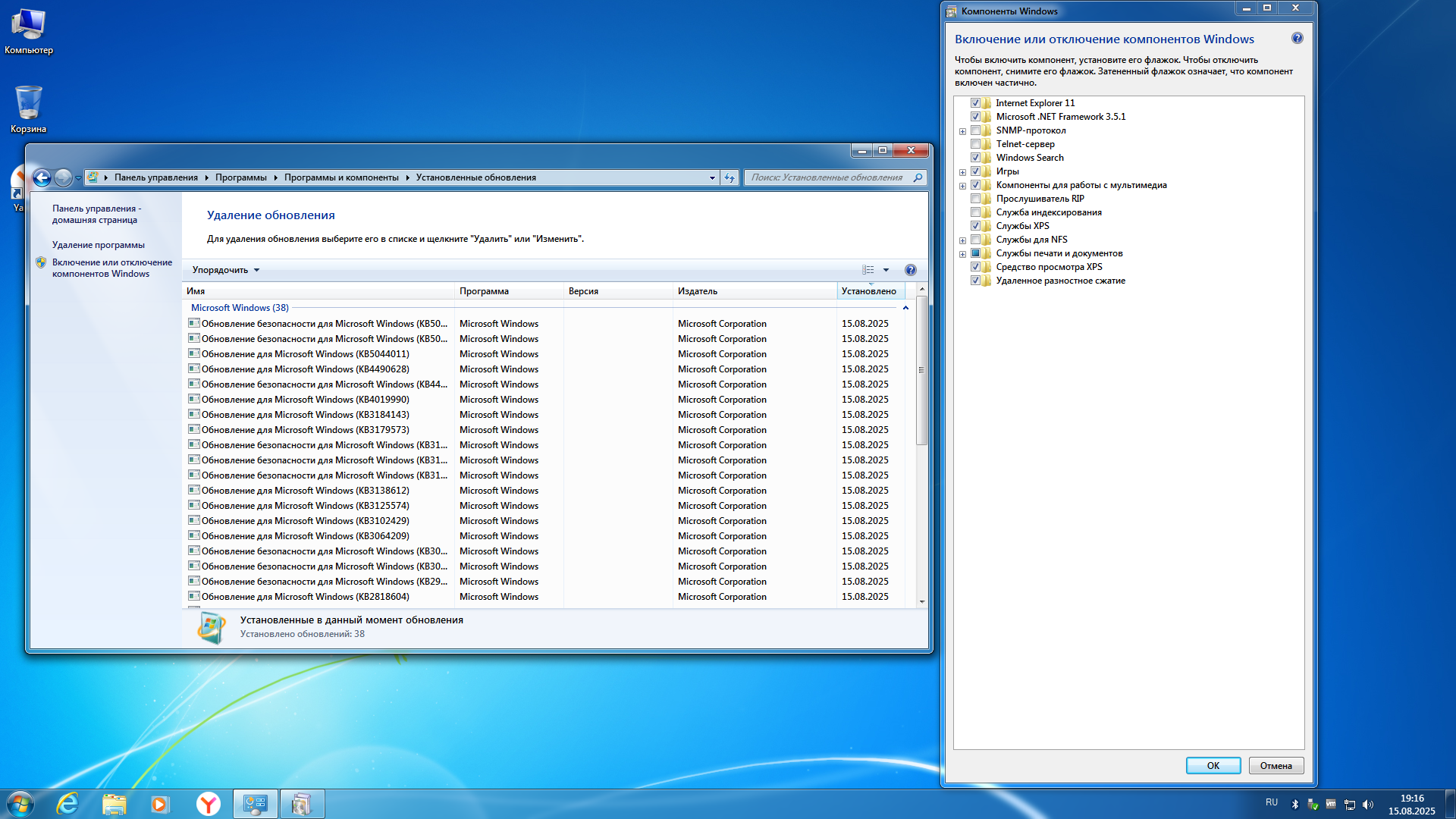
Task: Collapse the Microsoft Windows (38) group
Action: pyautogui.click(x=905, y=308)
